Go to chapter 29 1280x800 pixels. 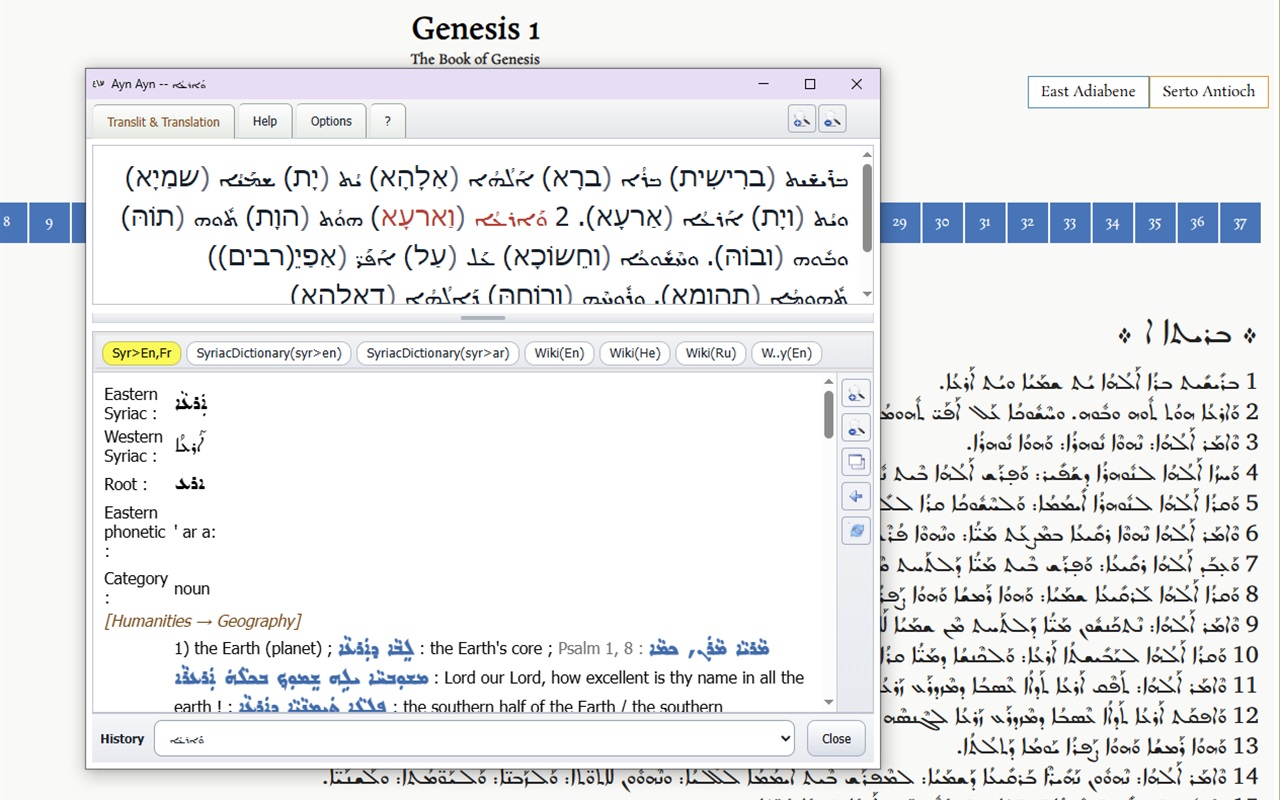899,223
